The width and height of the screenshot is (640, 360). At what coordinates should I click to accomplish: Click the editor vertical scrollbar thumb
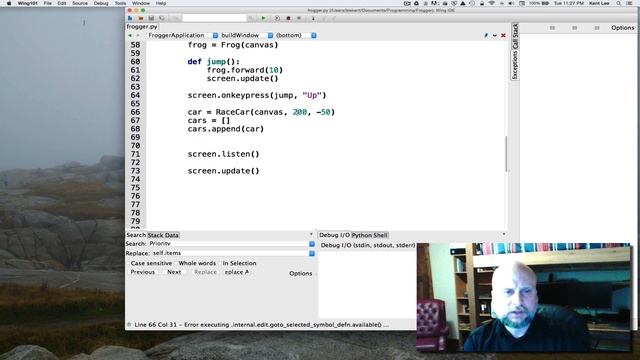(506, 153)
